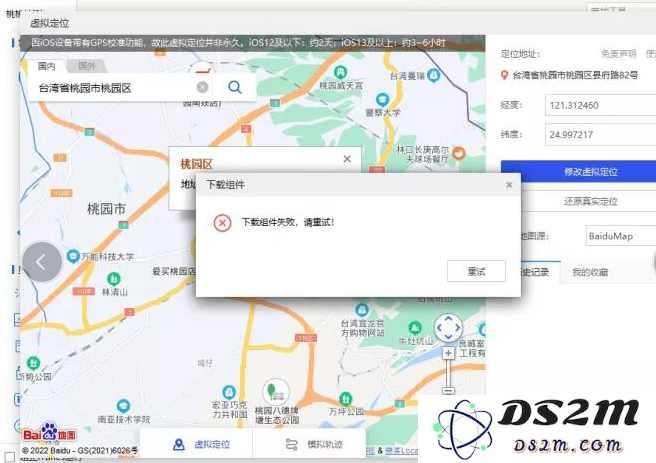Click the 虚拟定位 person pin icon
Image resolution: width=656 pixels, height=463 pixels.
[179, 445]
